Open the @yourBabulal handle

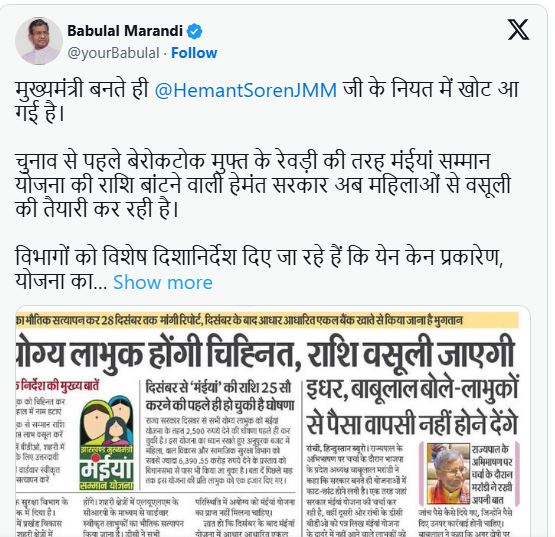coord(113,53)
